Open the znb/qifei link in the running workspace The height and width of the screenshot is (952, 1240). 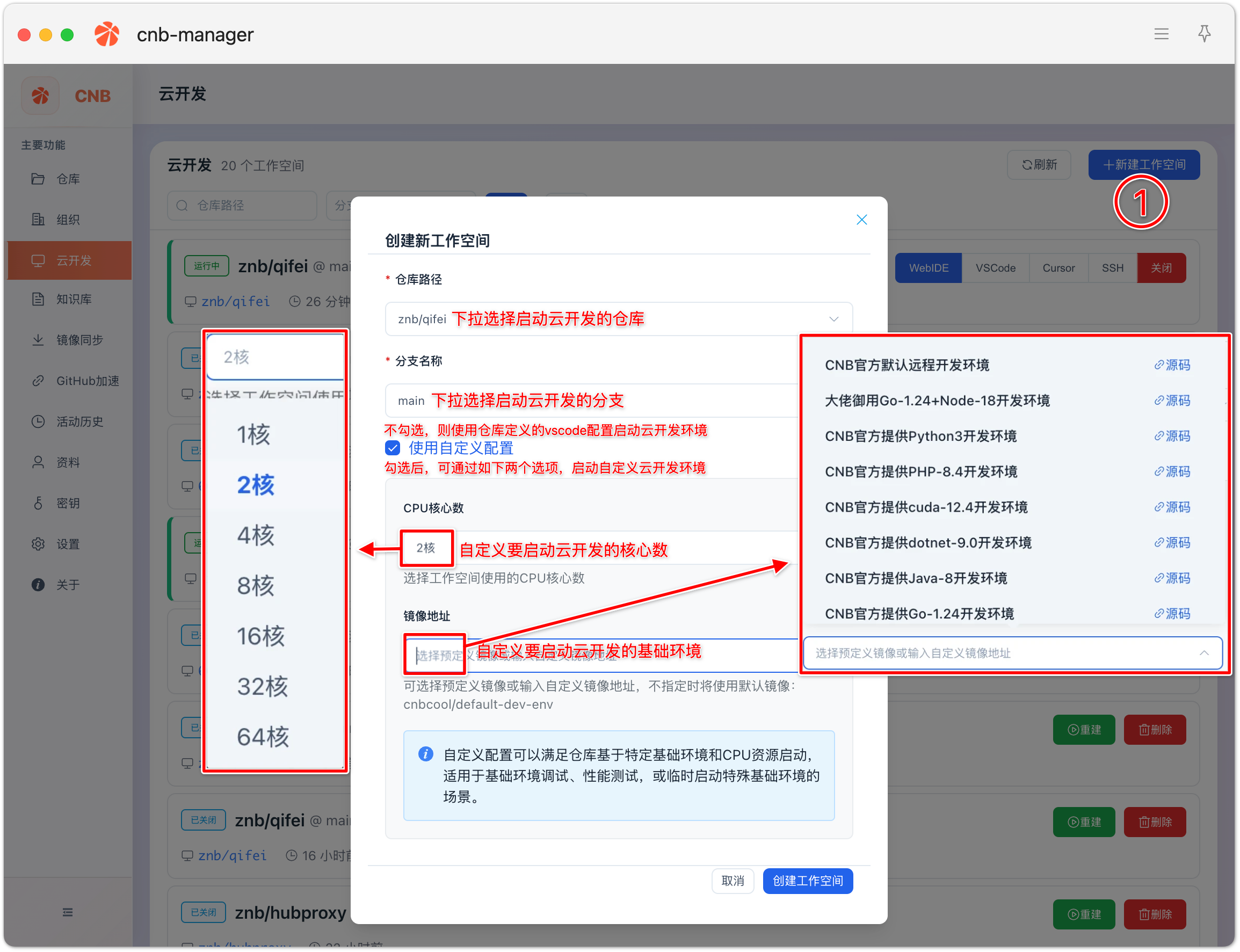(235, 301)
